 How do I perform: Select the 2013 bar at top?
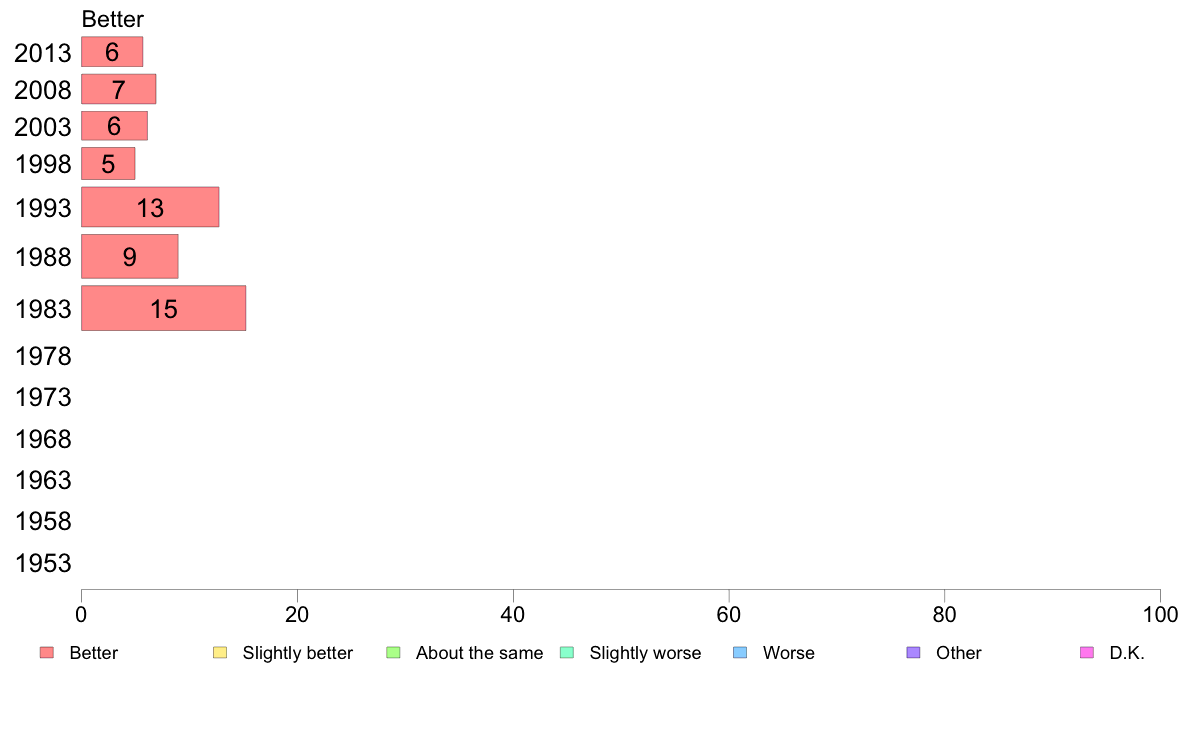112,52
